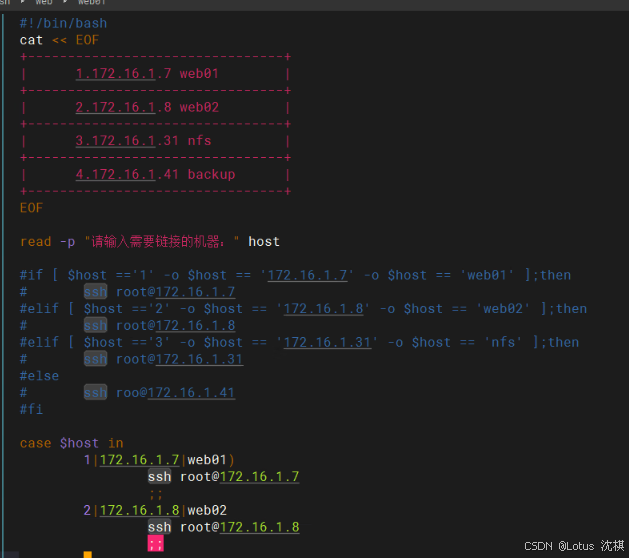This screenshot has height=558, width=629.
Task: Select the '2.172.16.1.8 web02' menu row
Action: tap(147, 107)
